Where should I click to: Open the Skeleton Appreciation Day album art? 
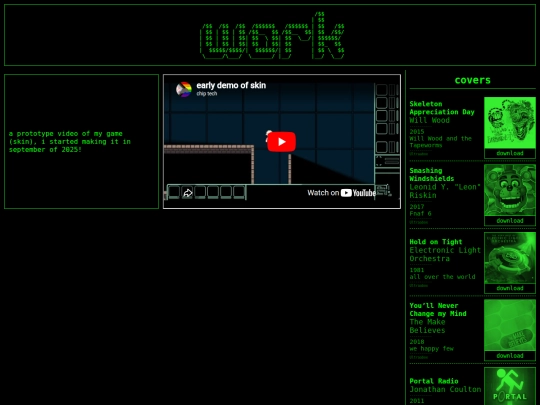[510, 123]
